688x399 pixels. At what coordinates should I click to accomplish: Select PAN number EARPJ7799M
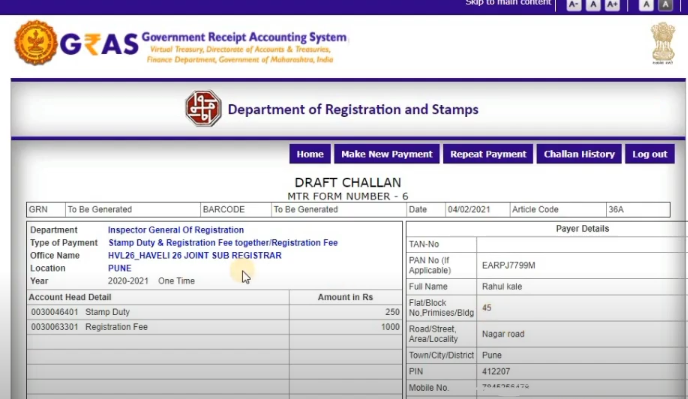509,266
